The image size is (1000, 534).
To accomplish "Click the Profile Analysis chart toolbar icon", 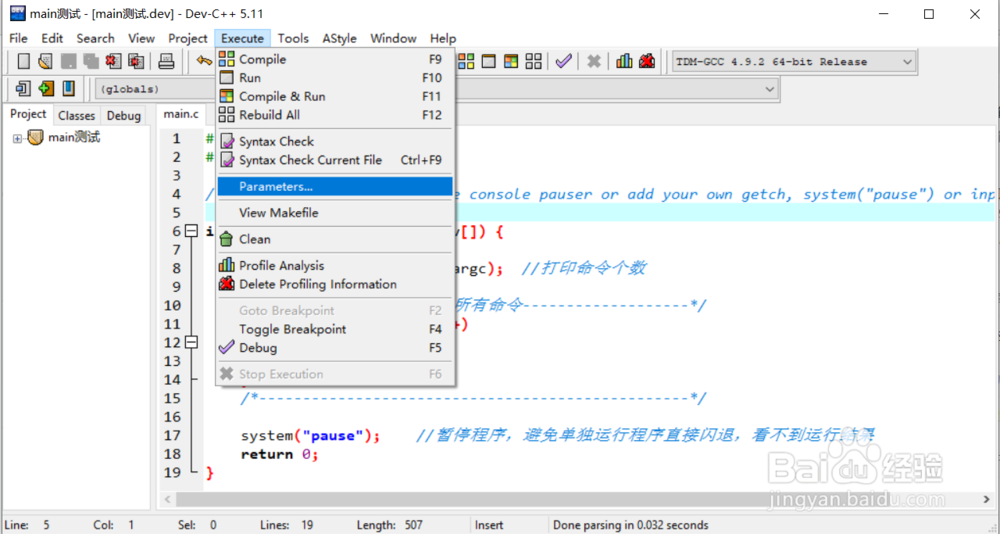I will pos(624,61).
